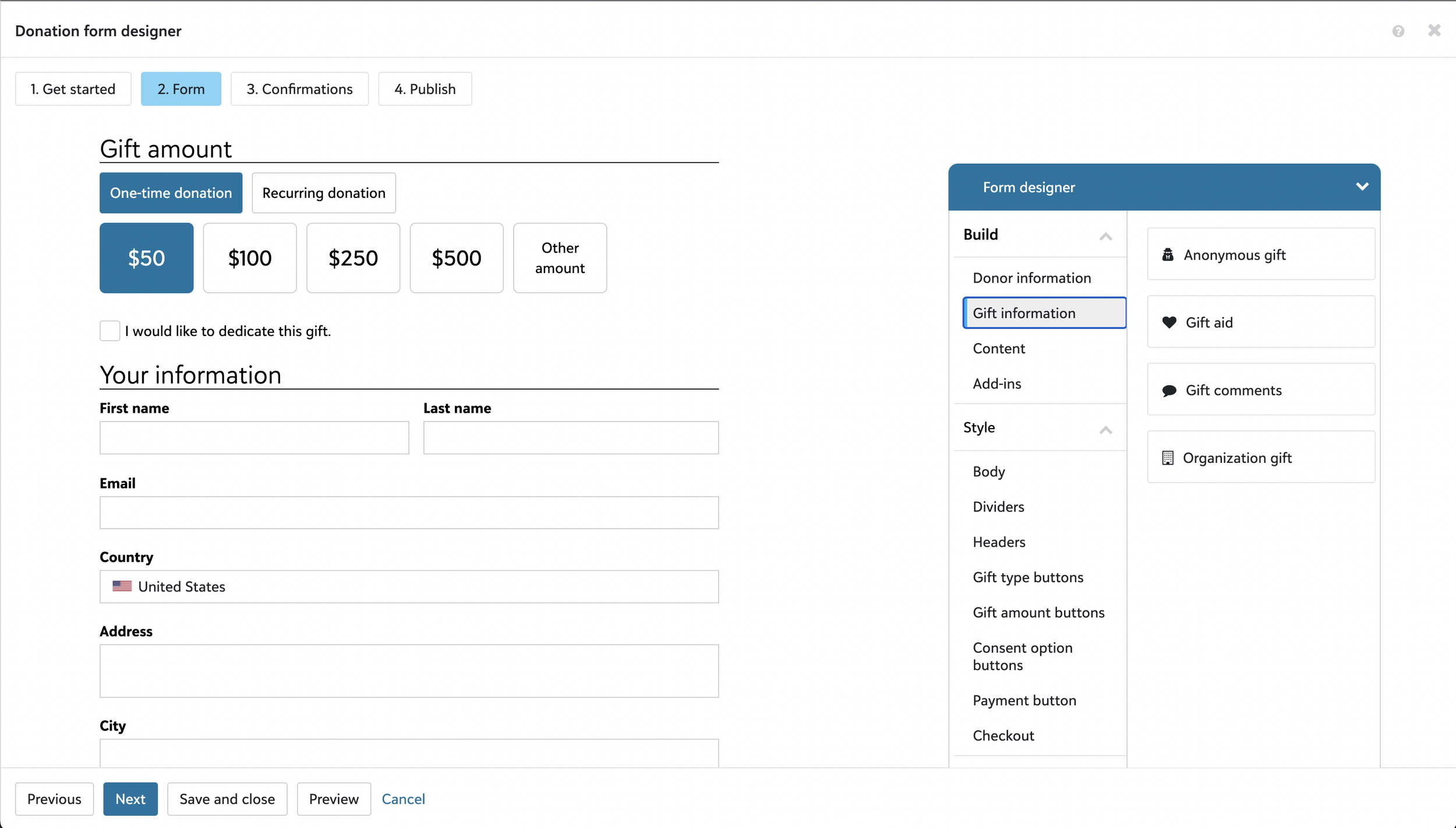
Task: Click the Gift comments speech bubble icon
Action: point(1169,391)
